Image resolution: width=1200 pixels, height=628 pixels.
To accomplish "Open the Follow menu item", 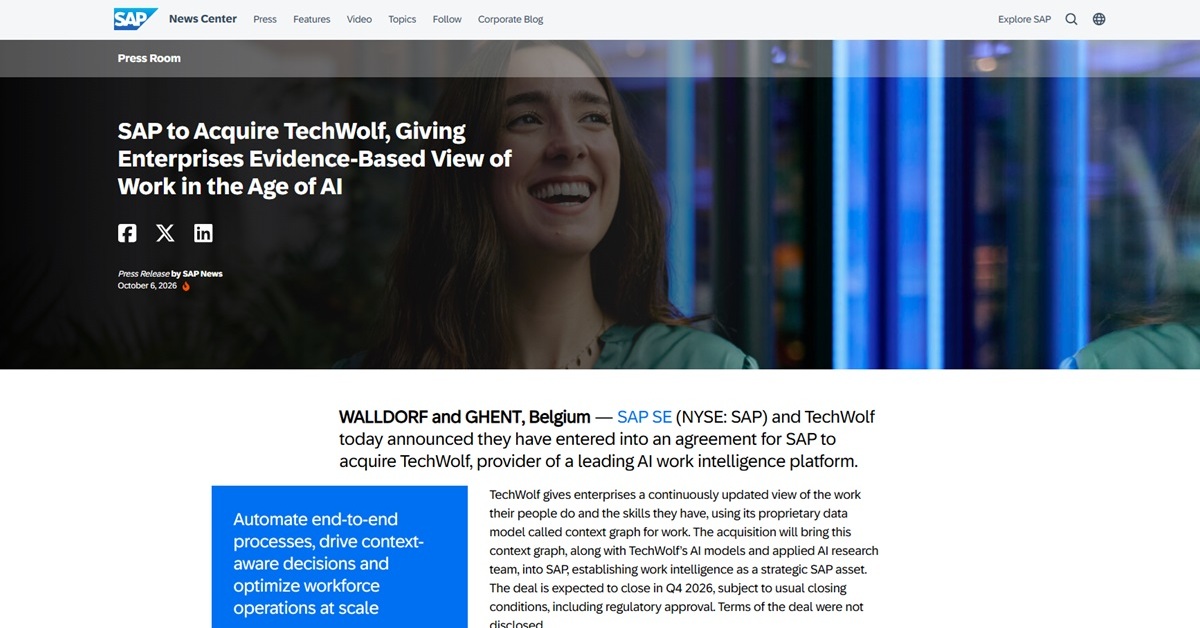I will (x=447, y=19).
